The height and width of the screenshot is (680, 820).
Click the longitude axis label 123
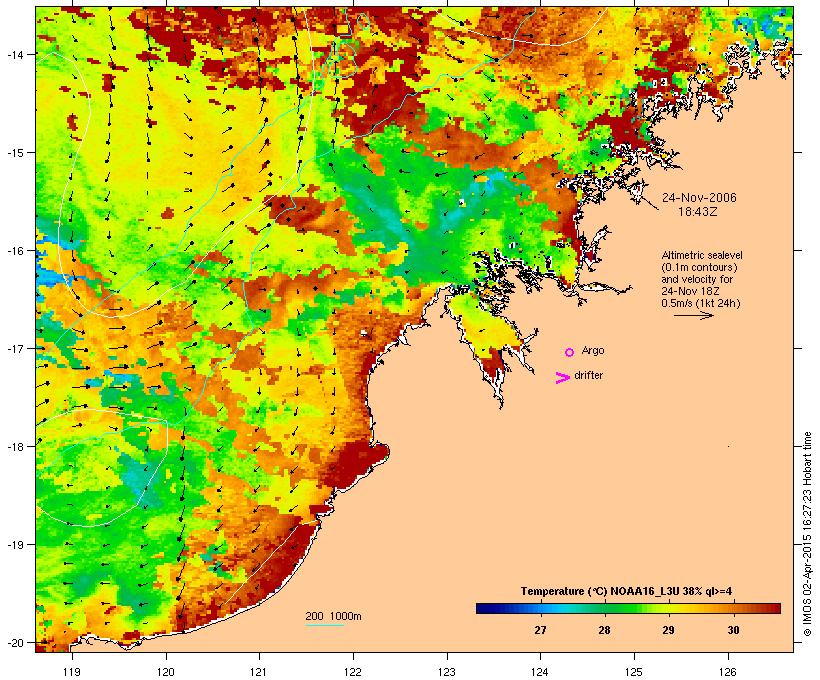pyautogui.click(x=447, y=672)
